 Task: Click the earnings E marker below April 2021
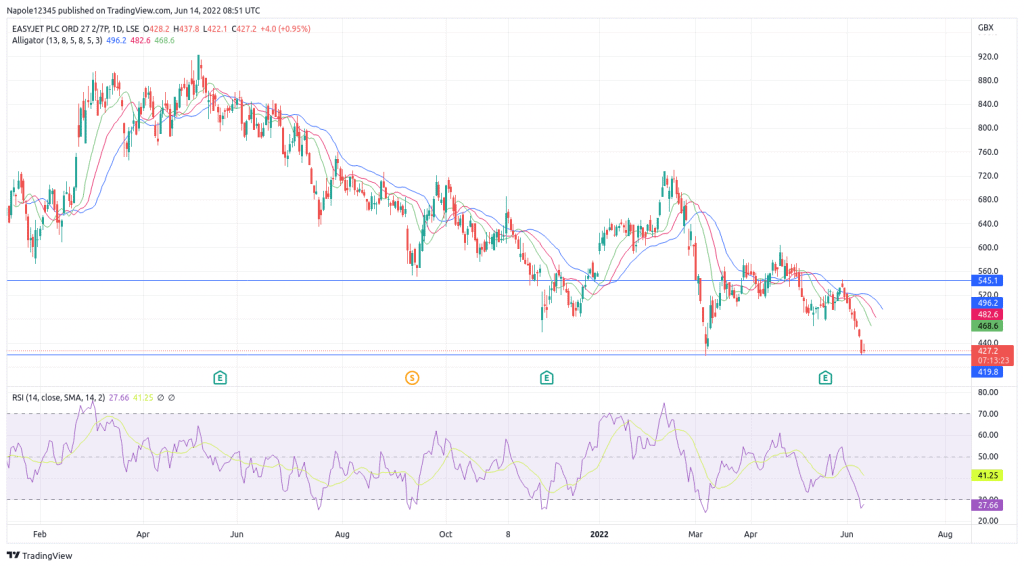pyautogui.click(x=220, y=378)
